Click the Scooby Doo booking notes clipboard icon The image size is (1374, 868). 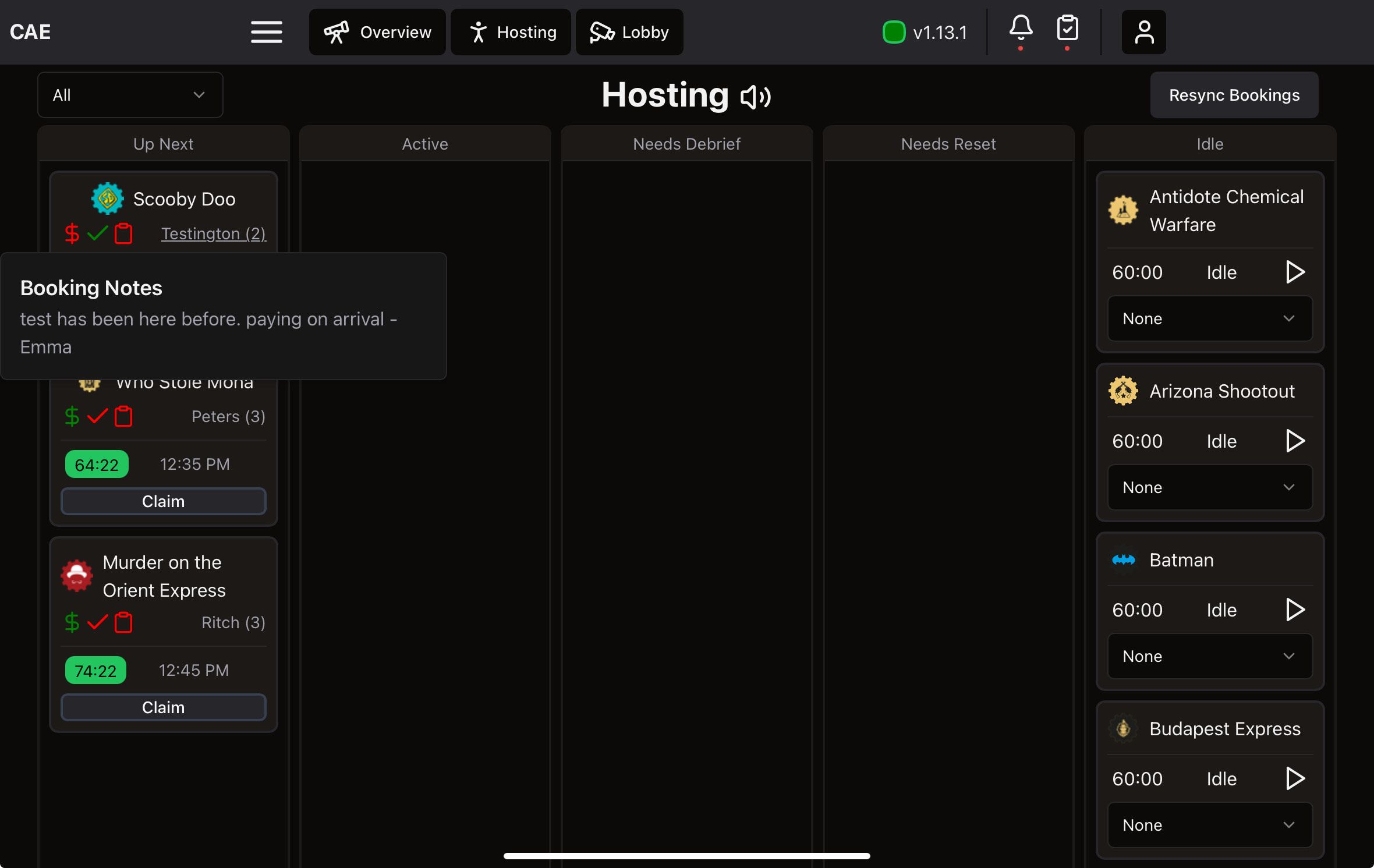click(x=123, y=233)
